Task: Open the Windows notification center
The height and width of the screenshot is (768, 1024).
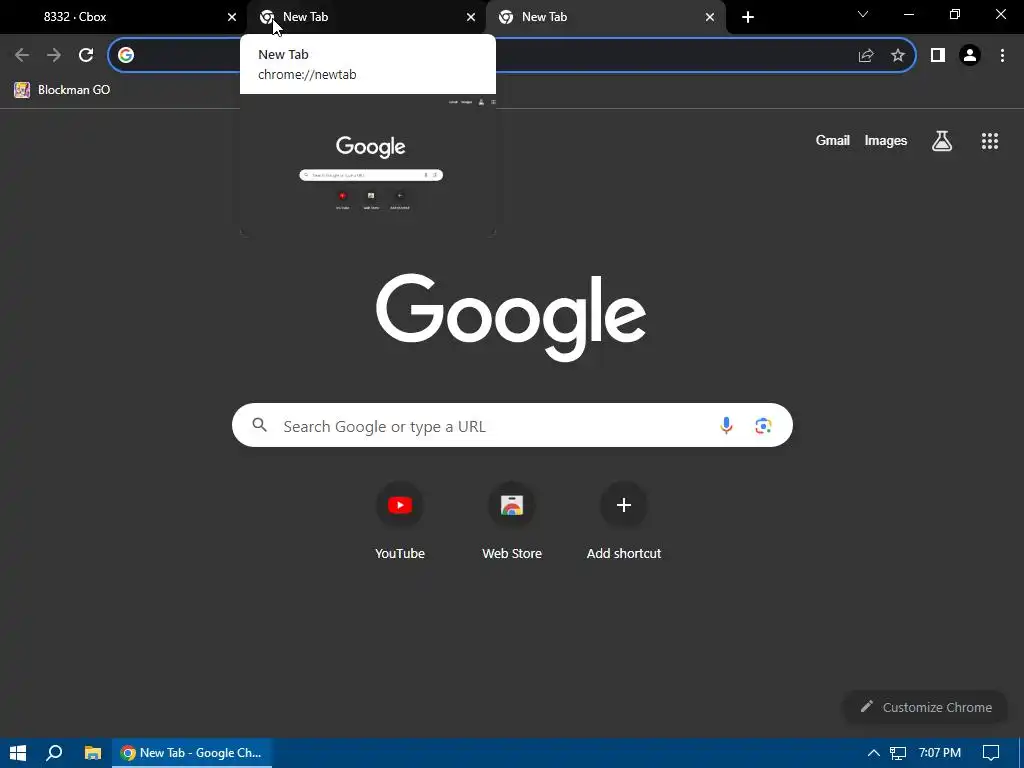Action: (991, 753)
